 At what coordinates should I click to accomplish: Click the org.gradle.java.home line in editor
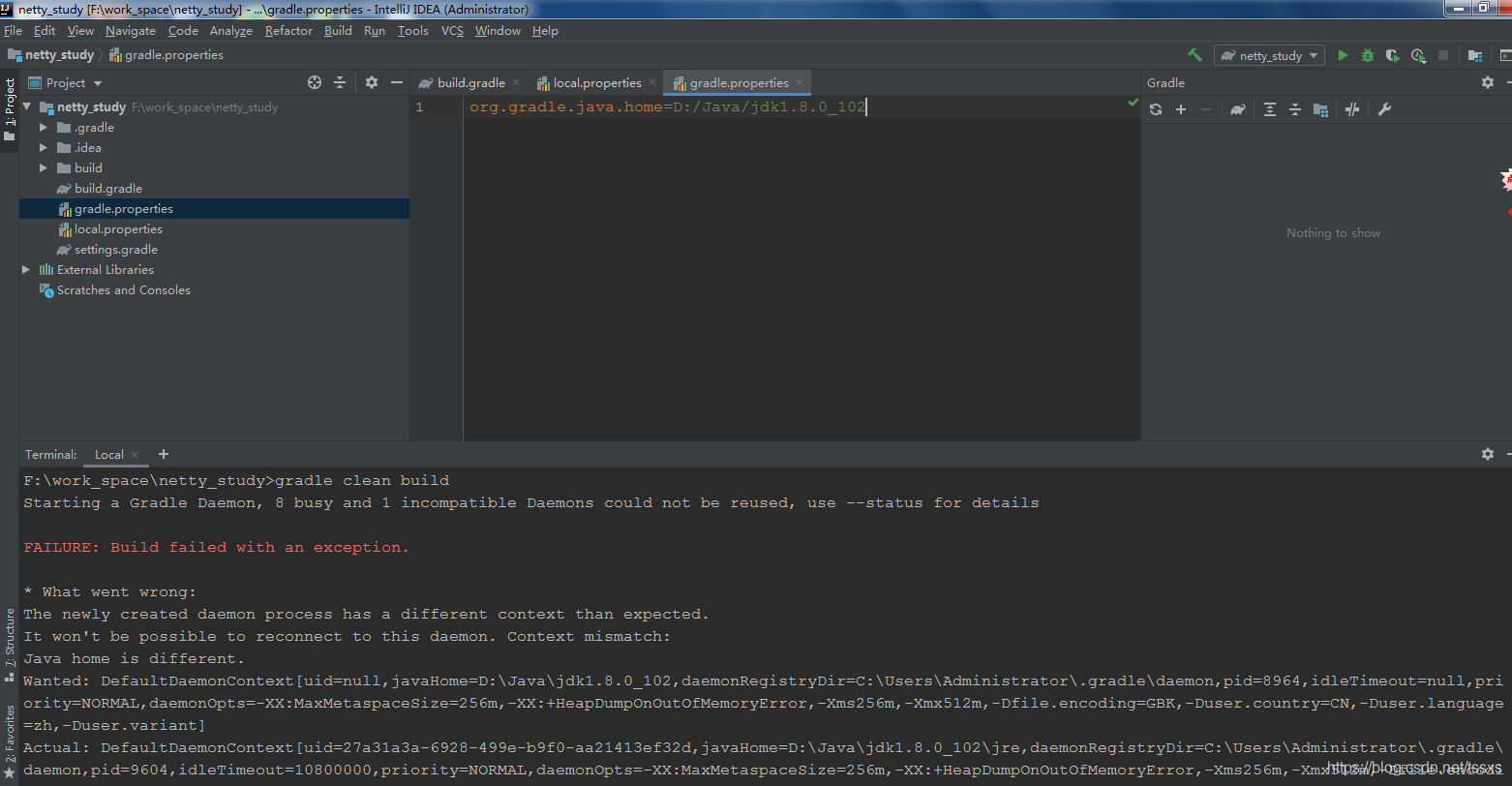tap(667, 106)
